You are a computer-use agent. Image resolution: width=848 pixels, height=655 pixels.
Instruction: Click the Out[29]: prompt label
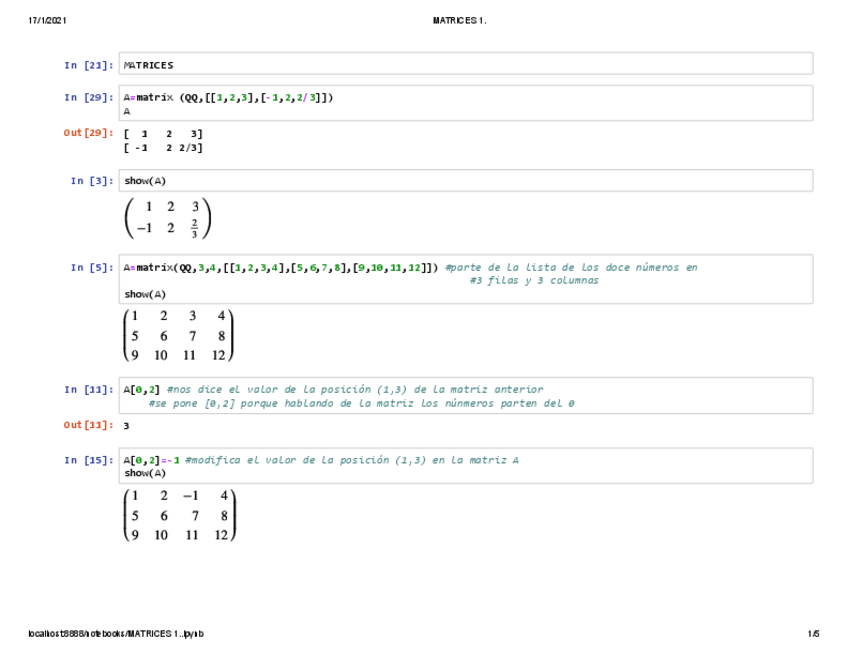[x=89, y=133]
